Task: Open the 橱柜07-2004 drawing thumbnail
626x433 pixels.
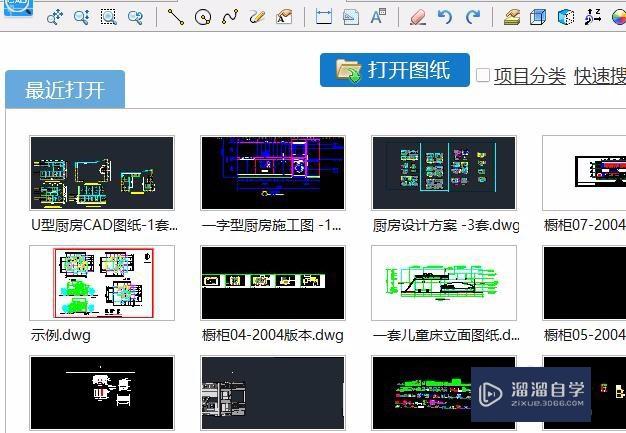Action: (584, 173)
